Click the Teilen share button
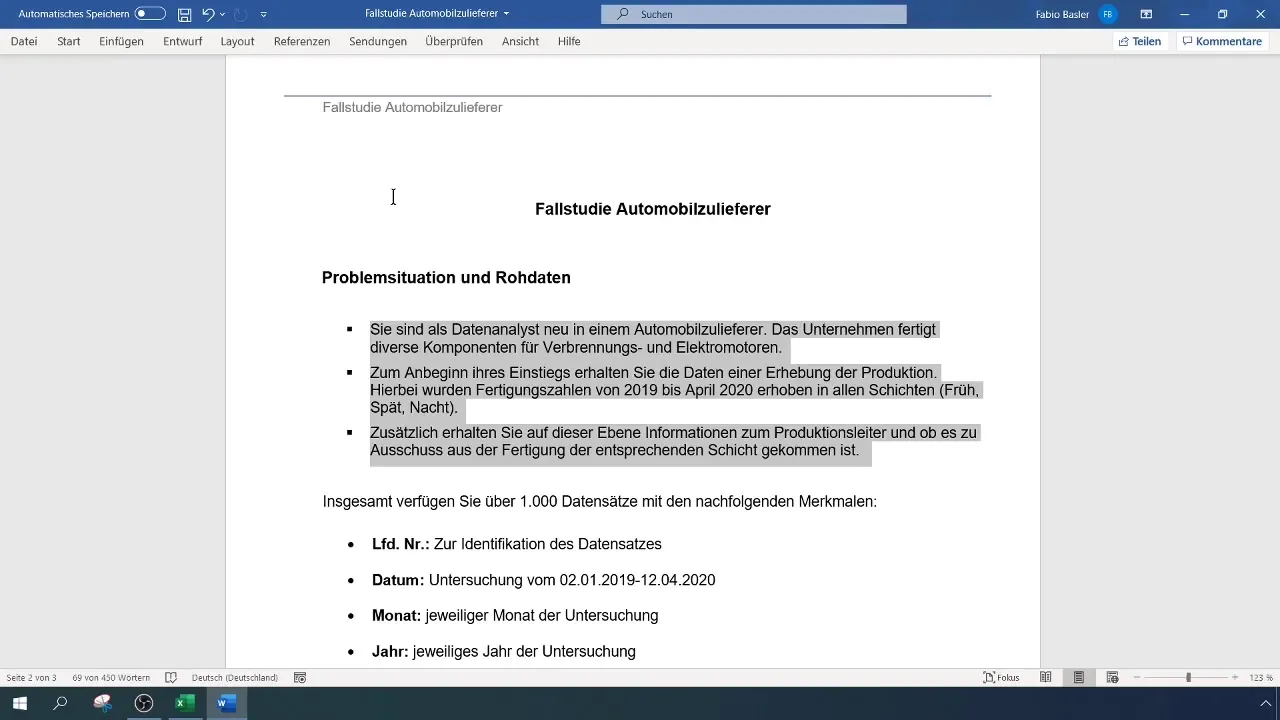Screen dimensions: 1280x720 pos(1139,41)
